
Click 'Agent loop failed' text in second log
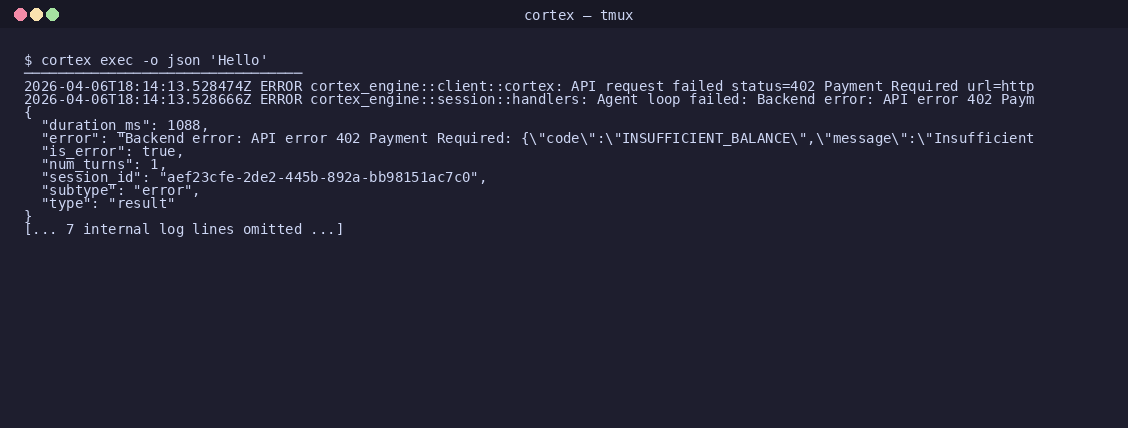668,99
